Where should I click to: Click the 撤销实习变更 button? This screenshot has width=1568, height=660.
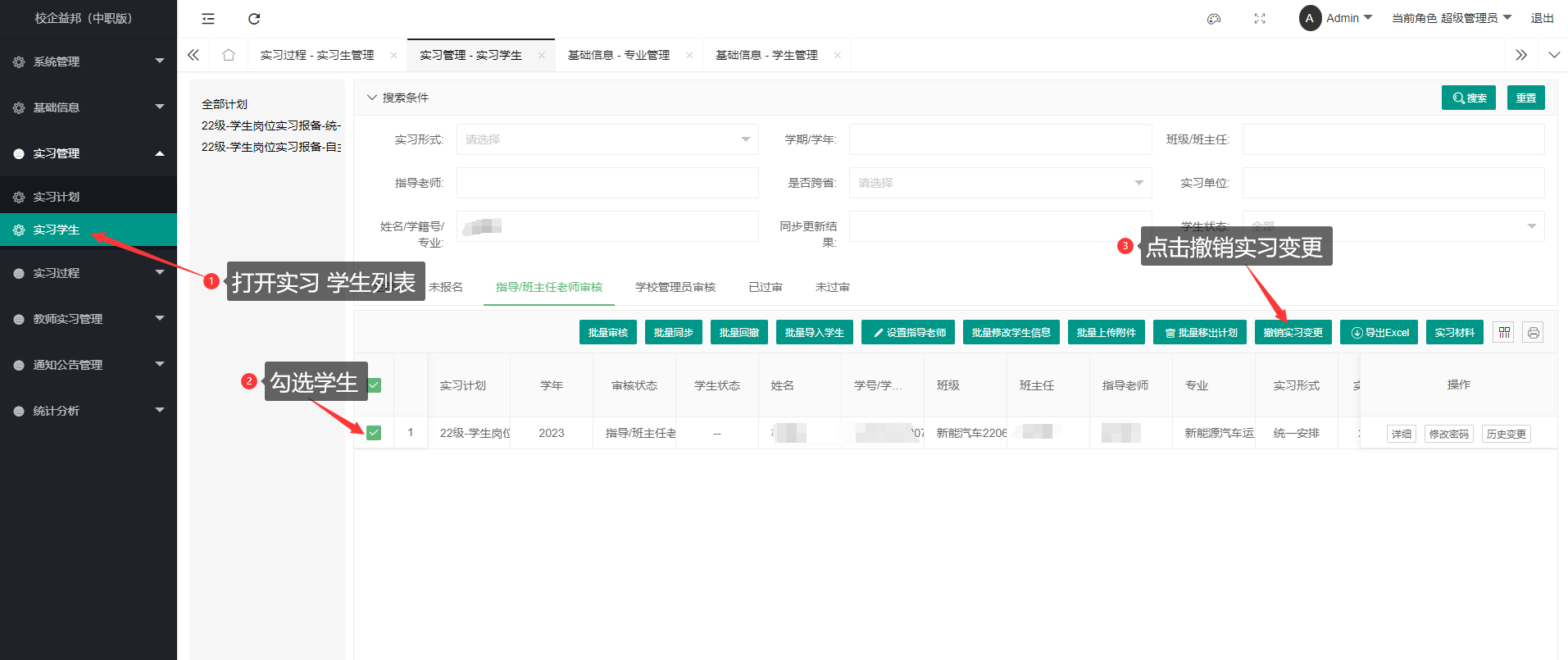click(1293, 332)
